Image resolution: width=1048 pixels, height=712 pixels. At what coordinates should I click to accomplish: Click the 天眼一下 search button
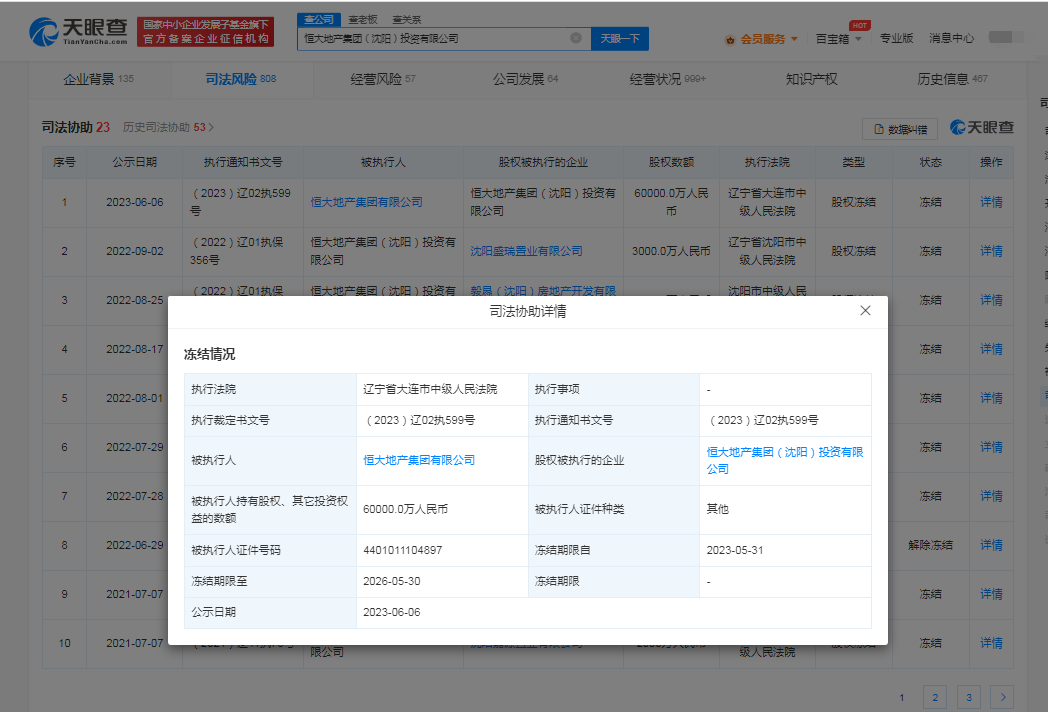coord(620,38)
